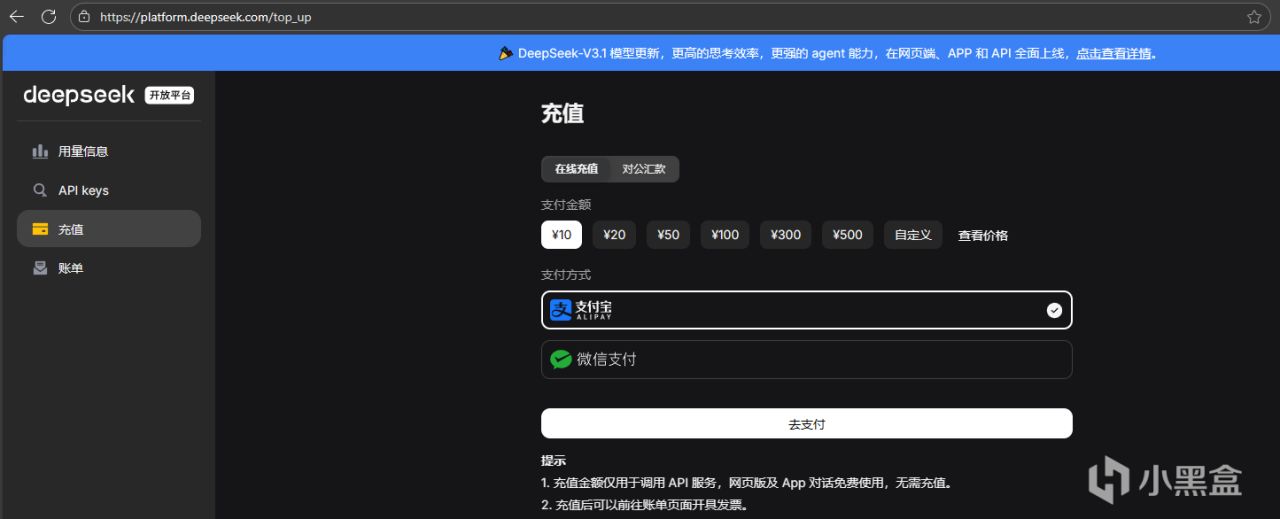Click the 支付方式 label

click(566, 274)
